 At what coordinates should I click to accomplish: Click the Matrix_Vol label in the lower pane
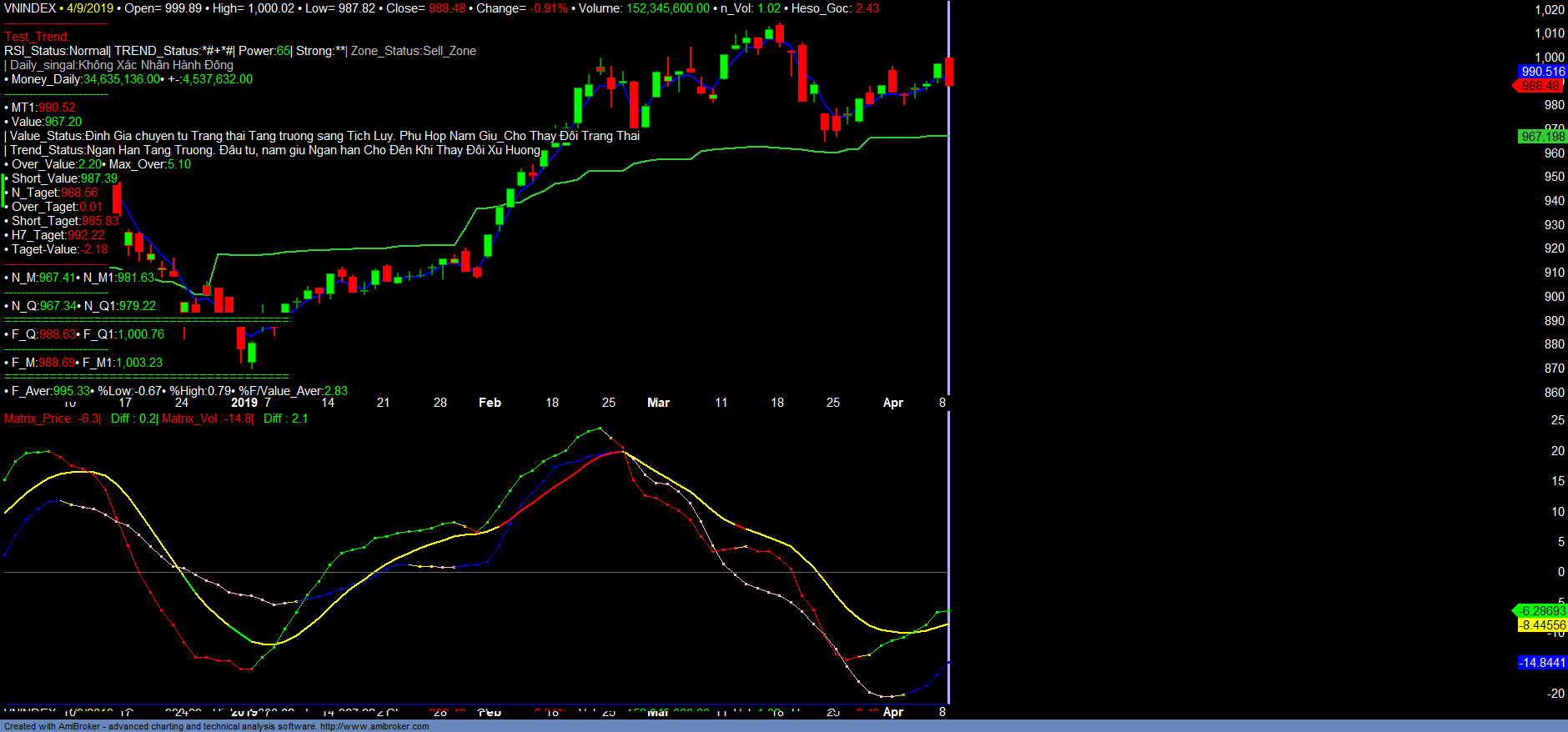(x=190, y=419)
